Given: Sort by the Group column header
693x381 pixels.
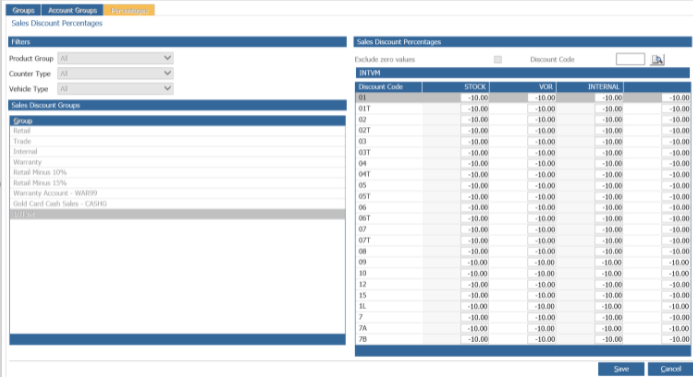Looking at the screenshot, I should click(x=177, y=121).
